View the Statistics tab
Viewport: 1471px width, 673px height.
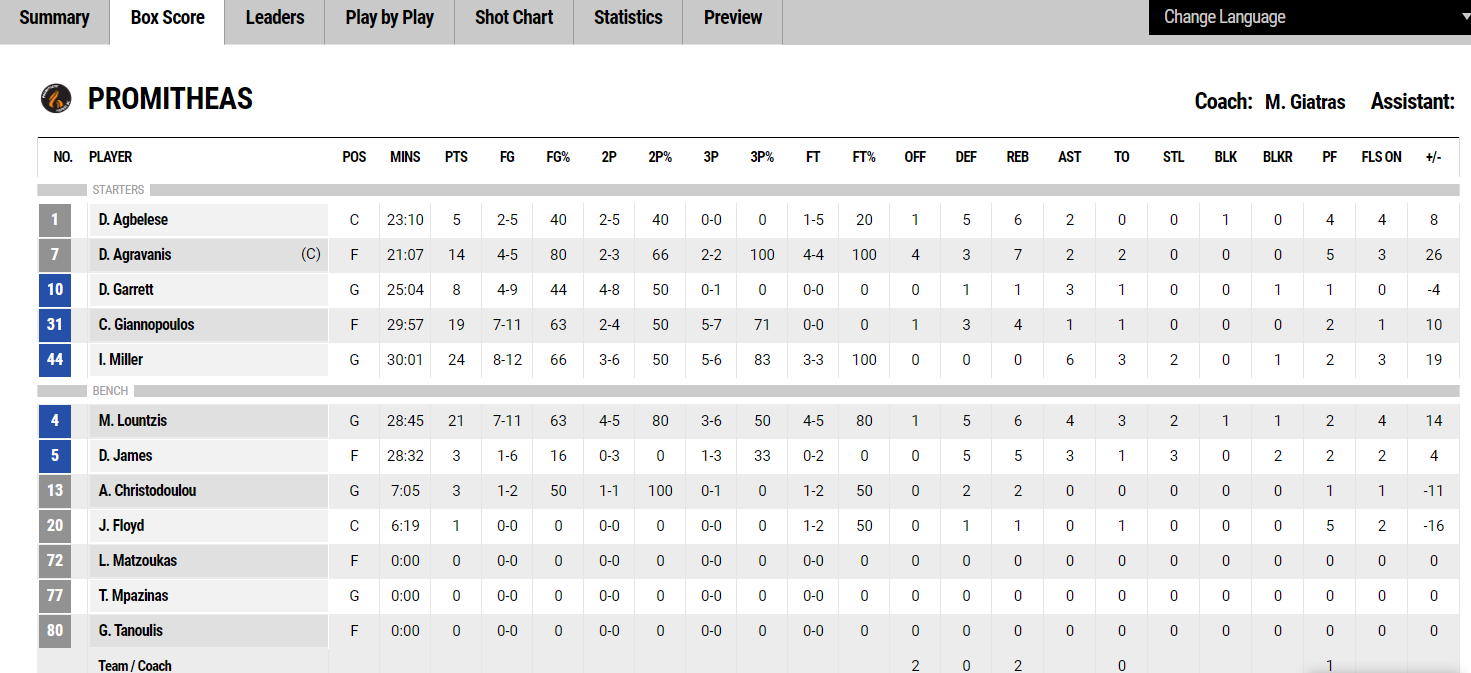[x=628, y=18]
